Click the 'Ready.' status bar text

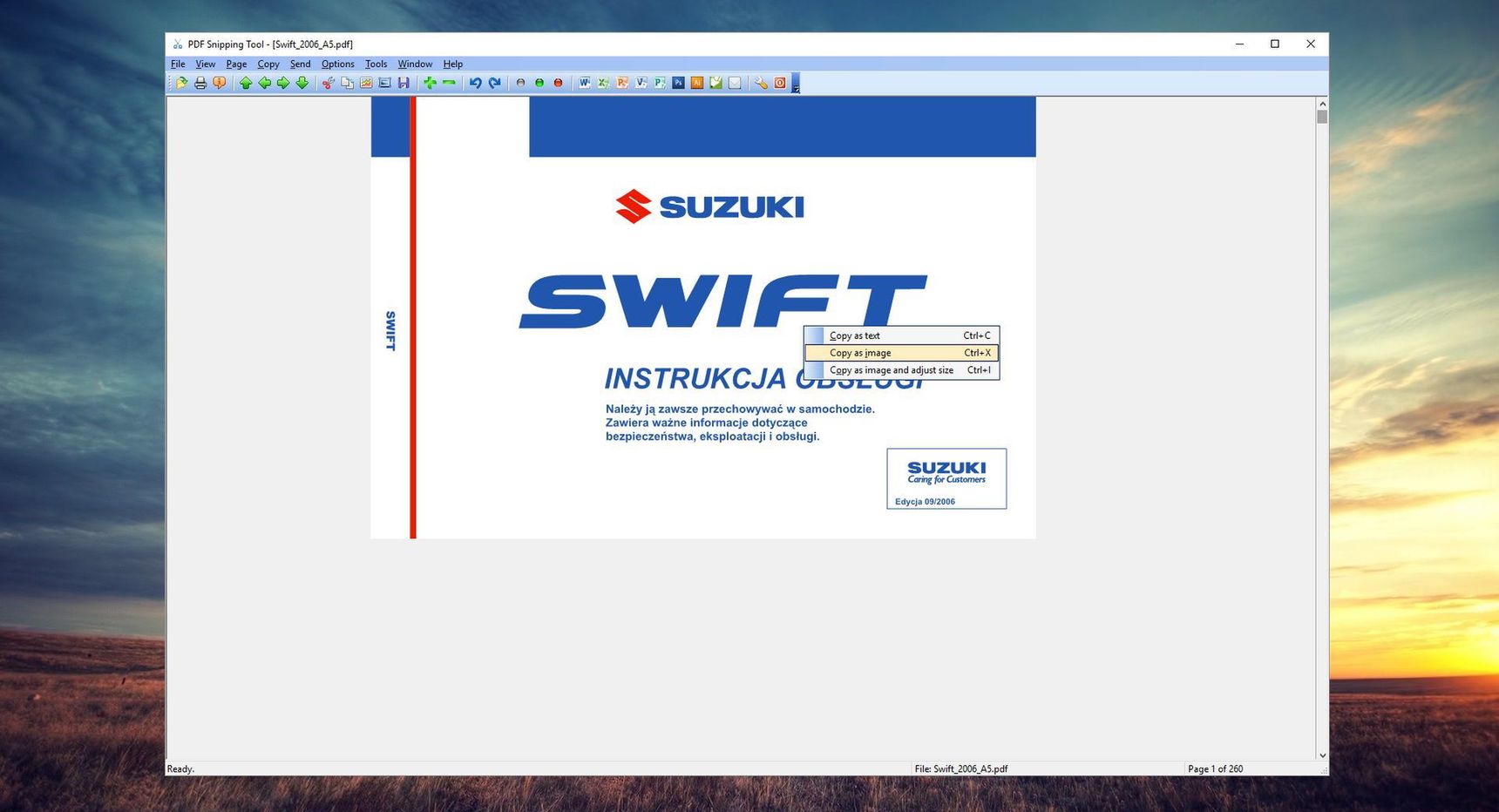click(x=180, y=768)
